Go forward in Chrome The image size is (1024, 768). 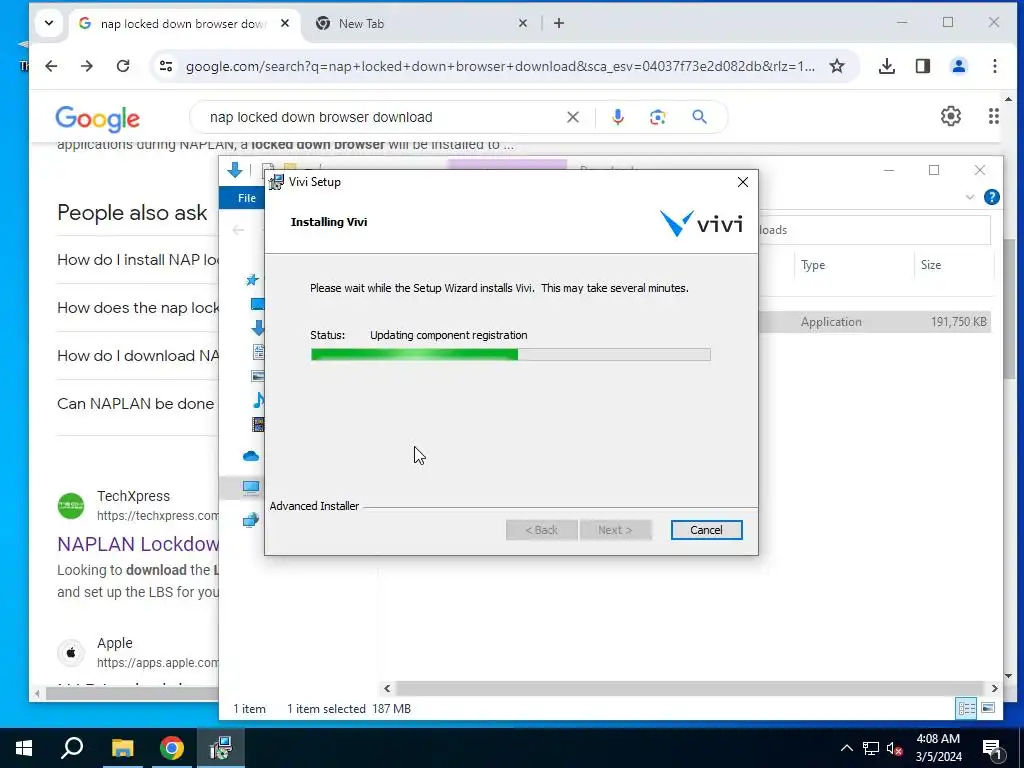87,66
